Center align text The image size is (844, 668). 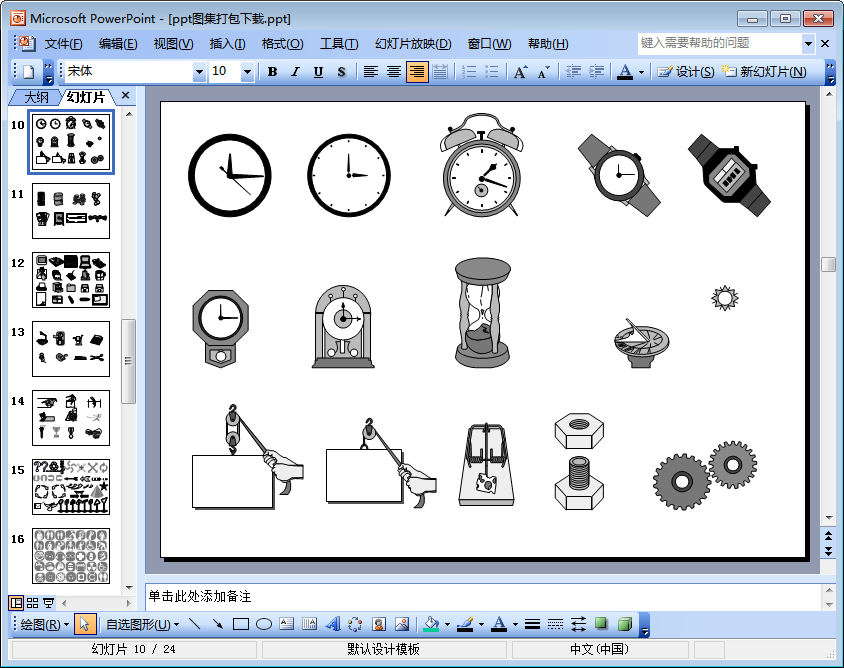[x=393, y=72]
